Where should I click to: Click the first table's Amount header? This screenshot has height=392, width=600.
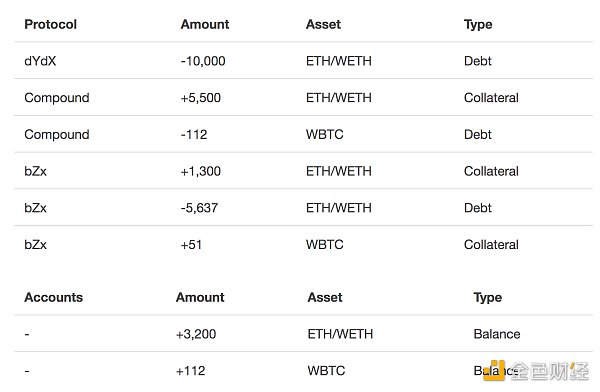pos(205,24)
